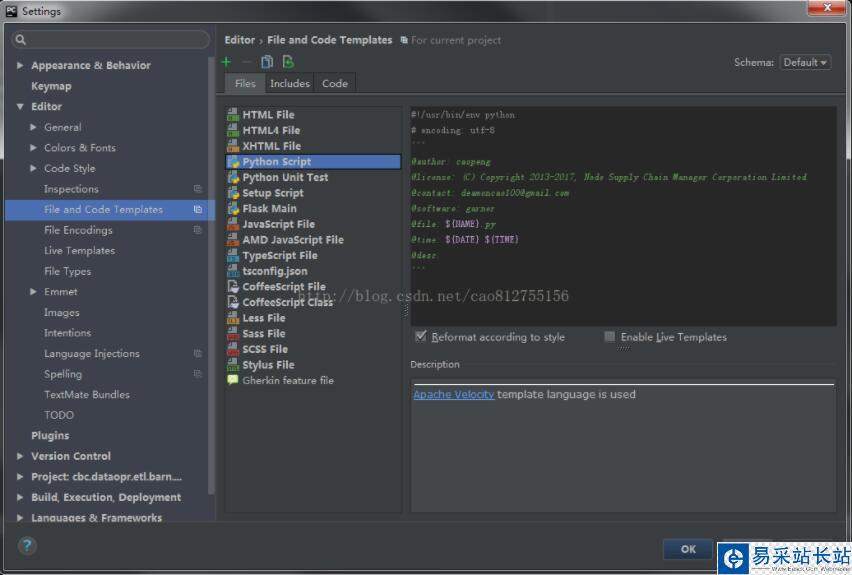Switch to the Files tab
The height and width of the screenshot is (575, 852).
coord(245,84)
